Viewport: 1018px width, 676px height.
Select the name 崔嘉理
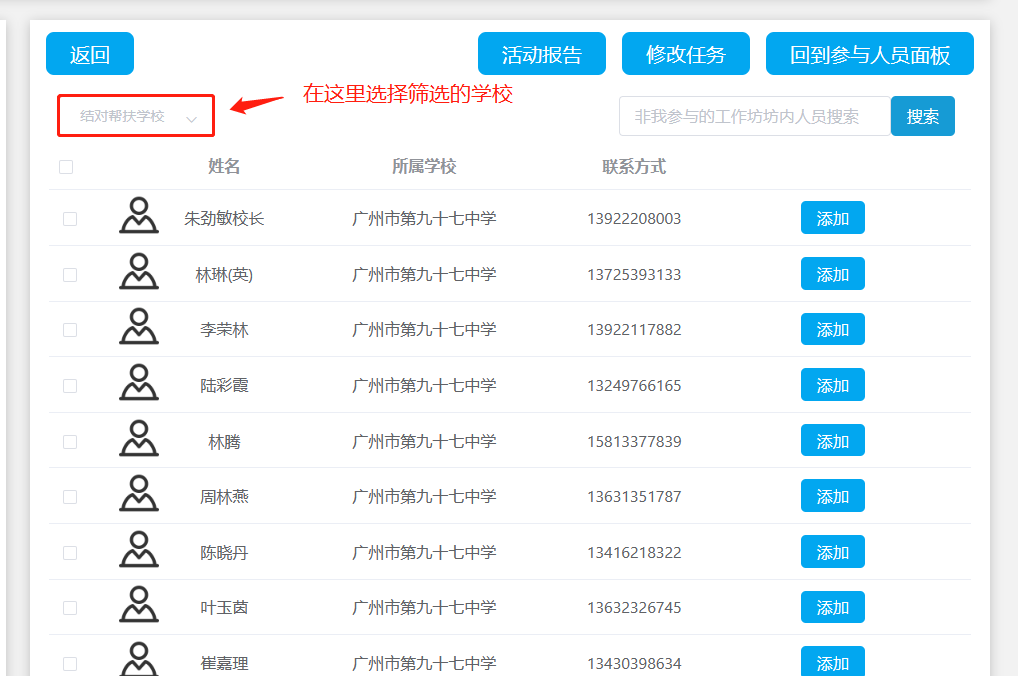tap(224, 664)
